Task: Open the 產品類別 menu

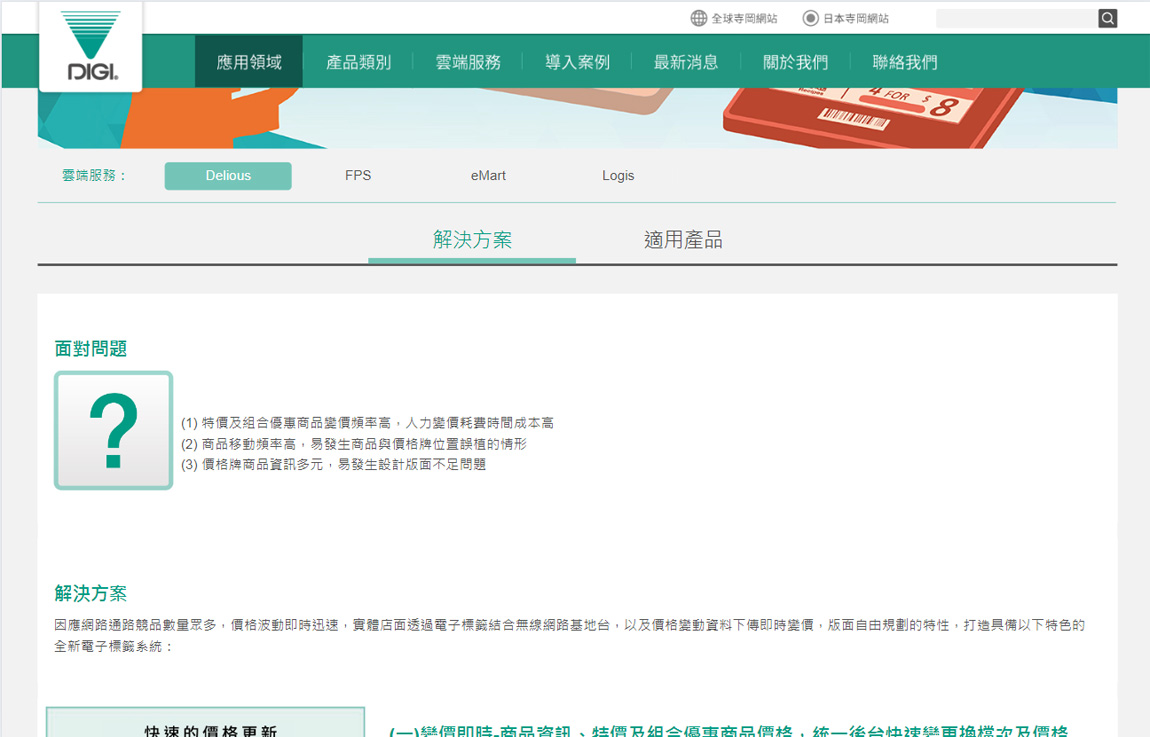Action: click(358, 62)
